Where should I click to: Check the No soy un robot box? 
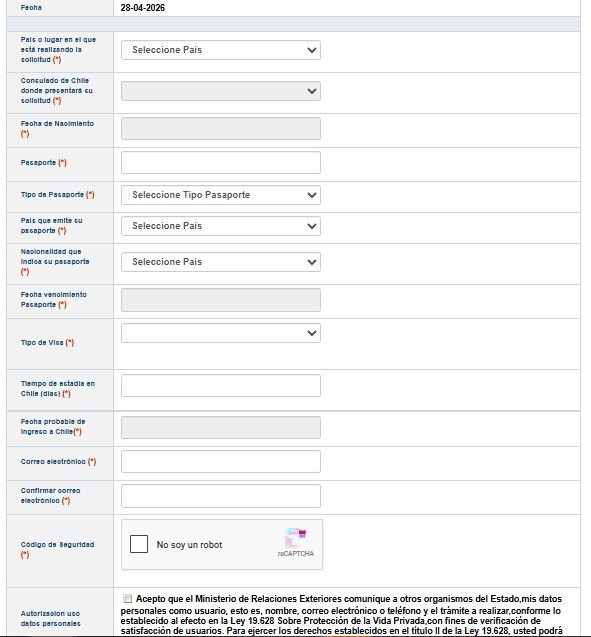[x=139, y=544]
